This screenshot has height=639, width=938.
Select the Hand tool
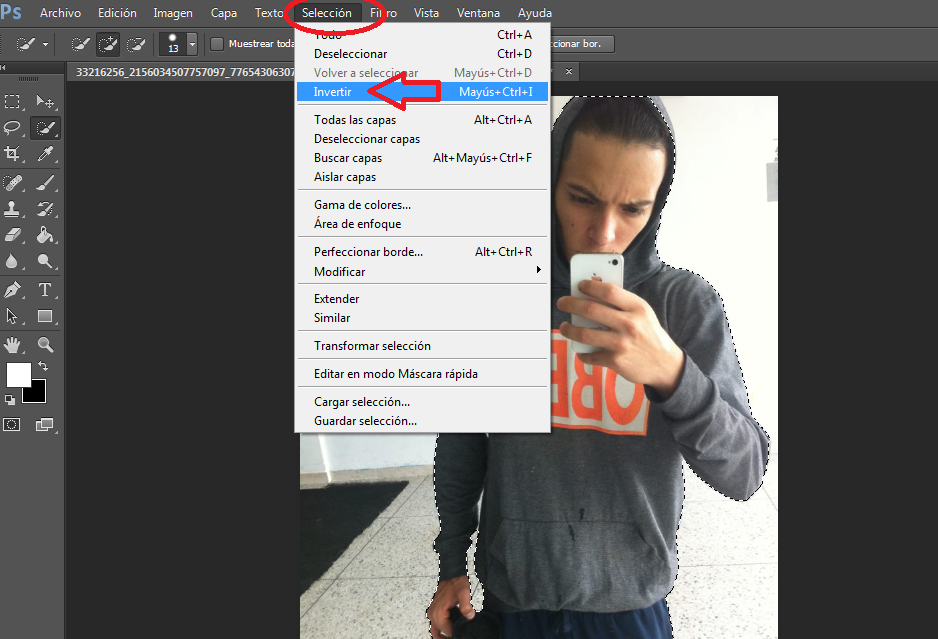12,345
